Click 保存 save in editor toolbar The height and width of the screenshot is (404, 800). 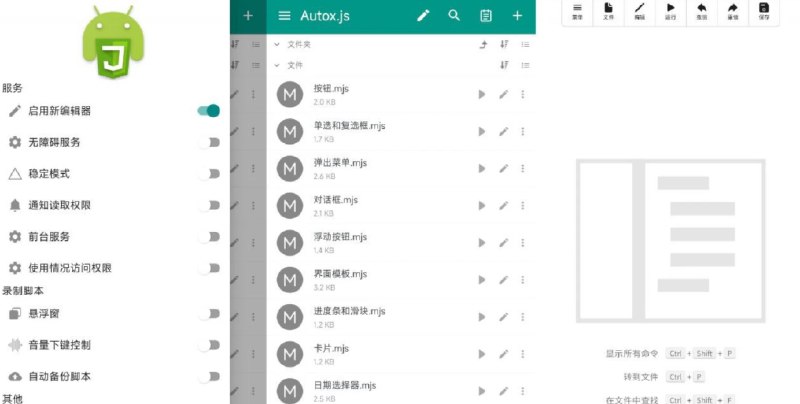coord(764,11)
